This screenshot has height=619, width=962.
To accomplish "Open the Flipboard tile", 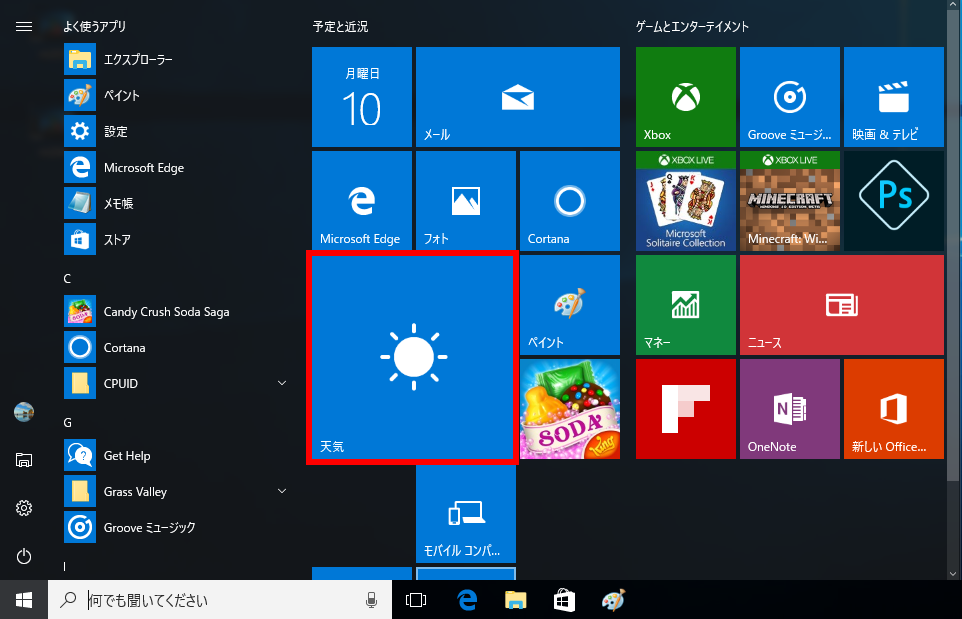I will [x=685, y=409].
